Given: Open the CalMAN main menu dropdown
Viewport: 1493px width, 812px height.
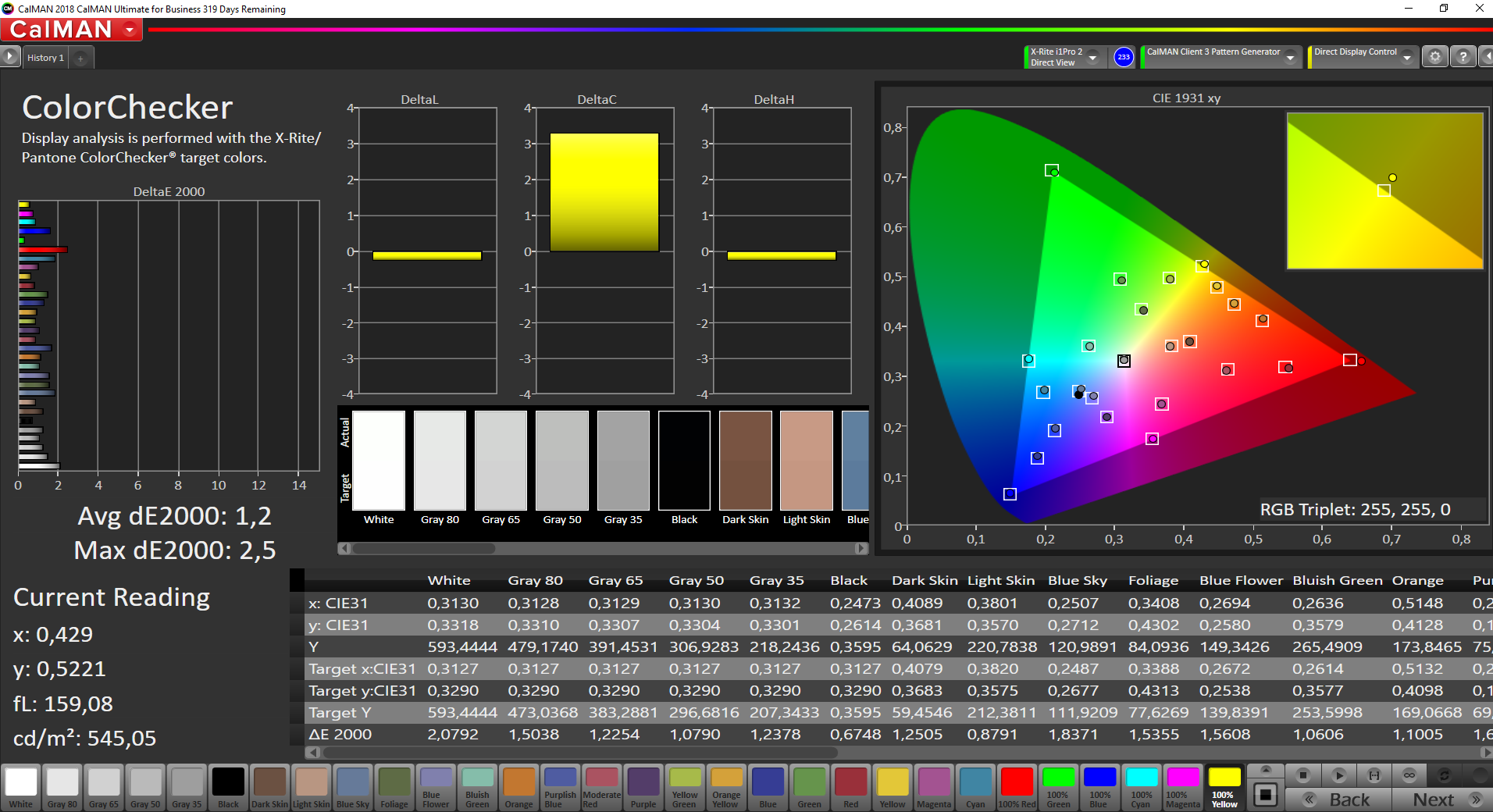Looking at the screenshot, I should [x=130, y=30].
